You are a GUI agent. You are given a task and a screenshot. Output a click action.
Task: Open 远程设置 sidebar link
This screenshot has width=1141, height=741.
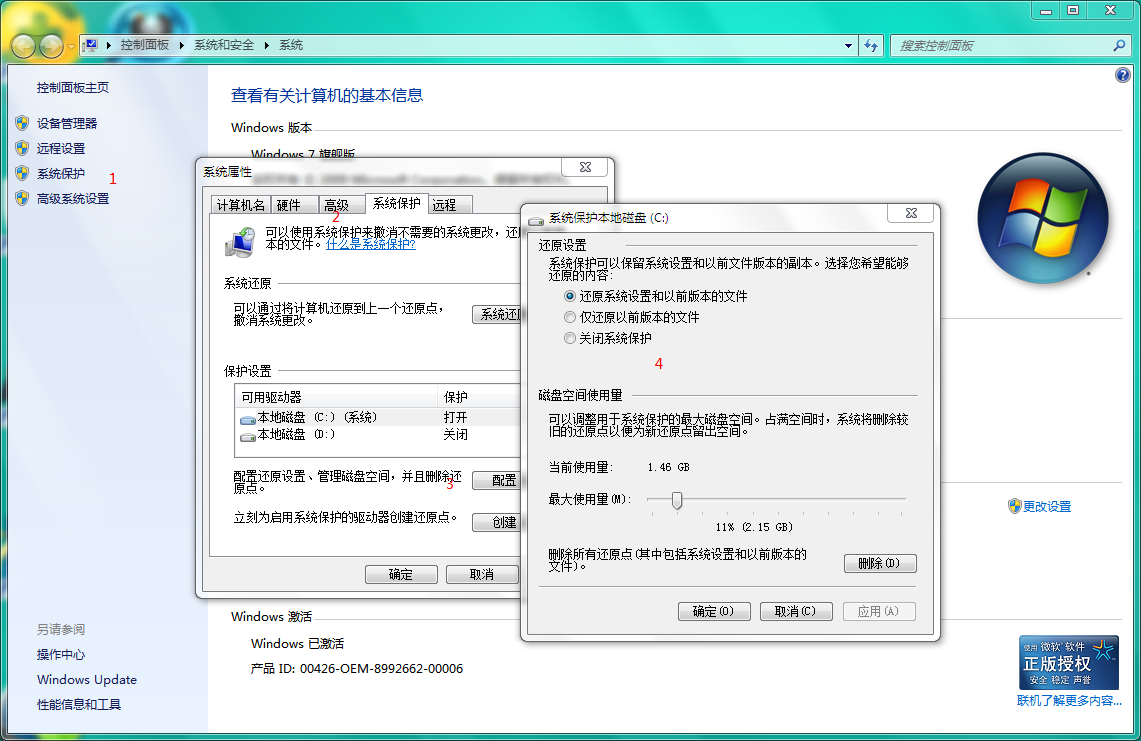[x=61, y=148]
